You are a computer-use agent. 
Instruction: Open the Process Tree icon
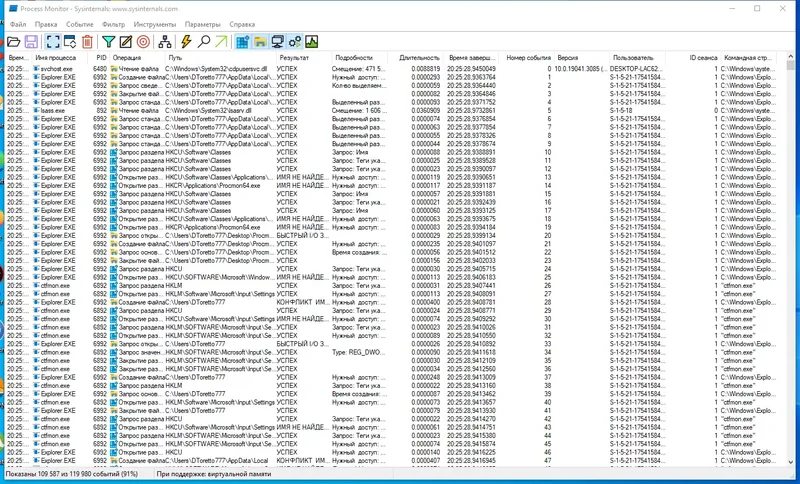[165, 42]
